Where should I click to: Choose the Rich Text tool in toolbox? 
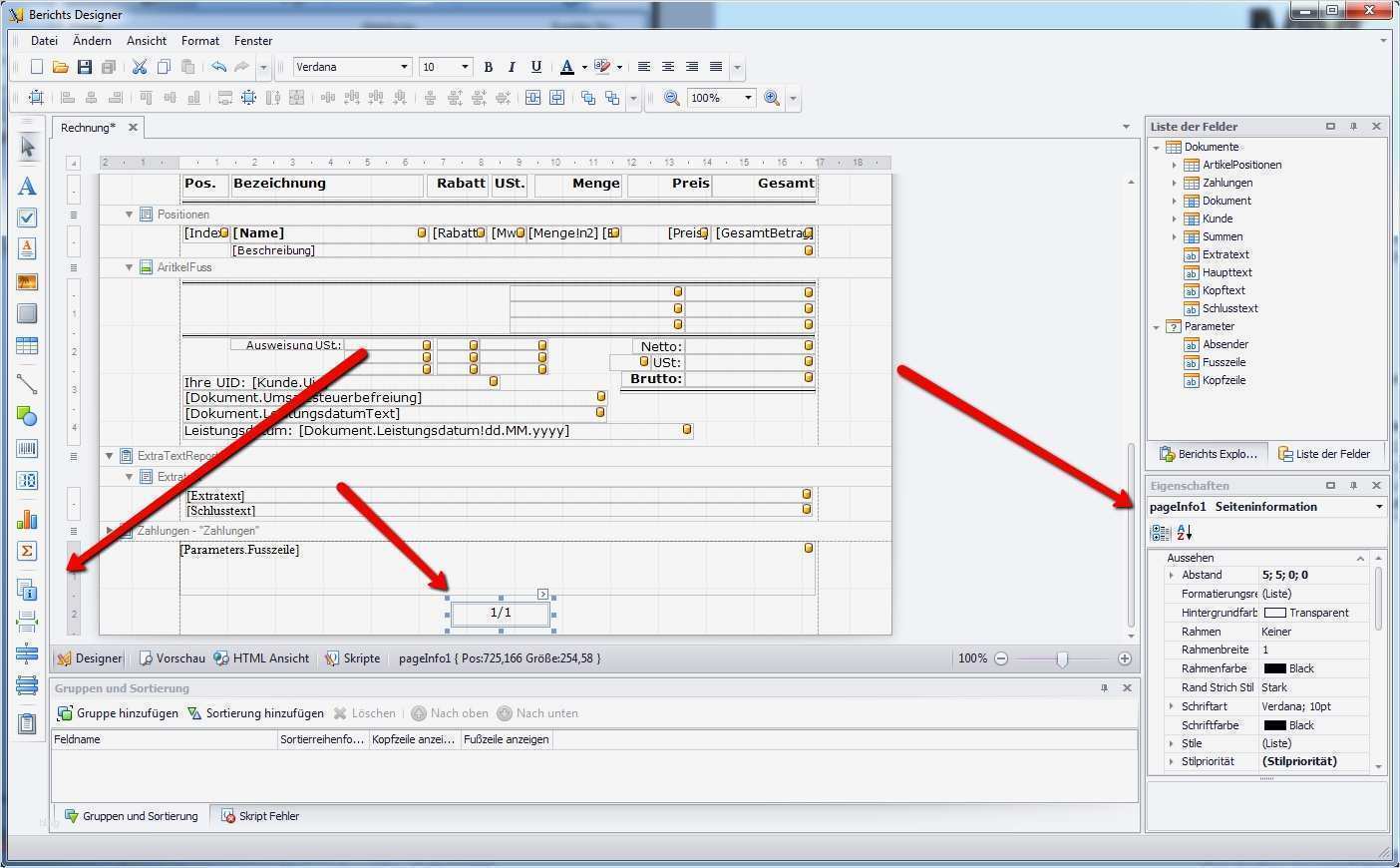27,248
